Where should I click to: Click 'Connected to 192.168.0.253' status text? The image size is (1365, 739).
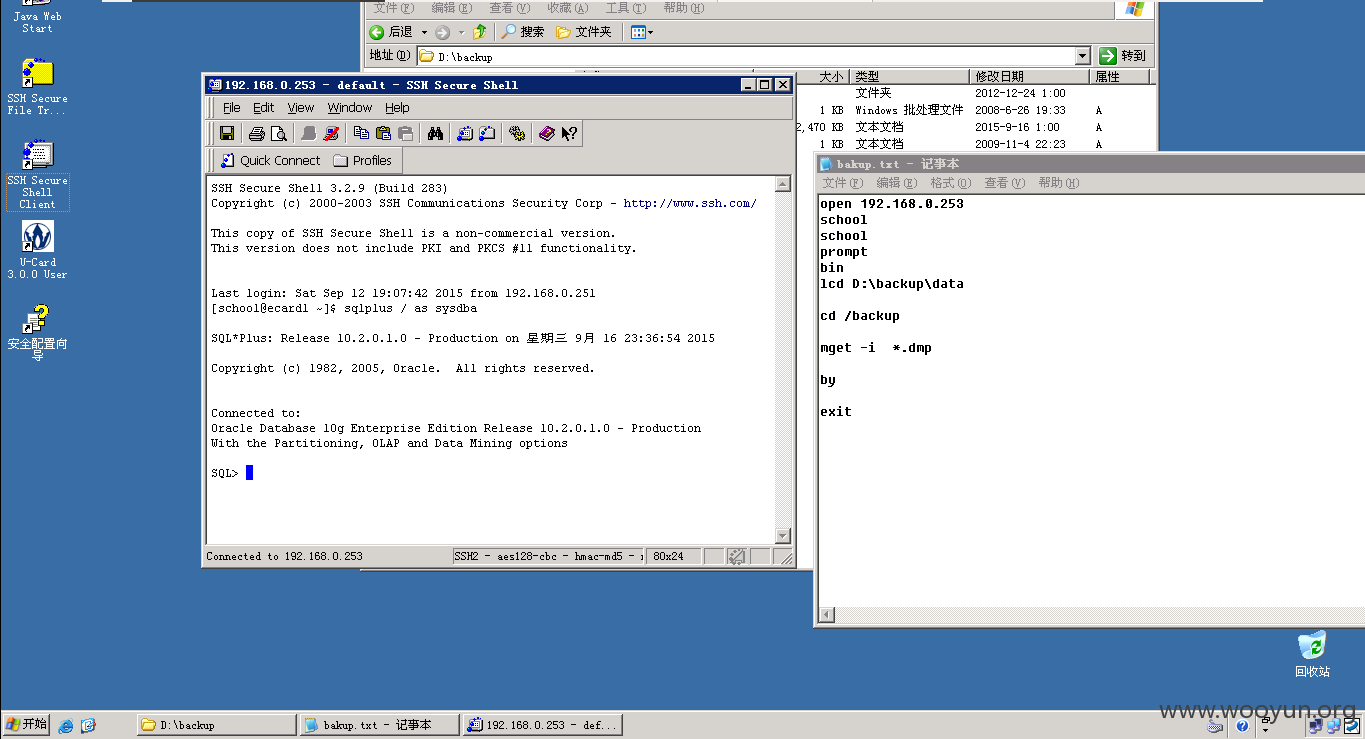[284, 556]
